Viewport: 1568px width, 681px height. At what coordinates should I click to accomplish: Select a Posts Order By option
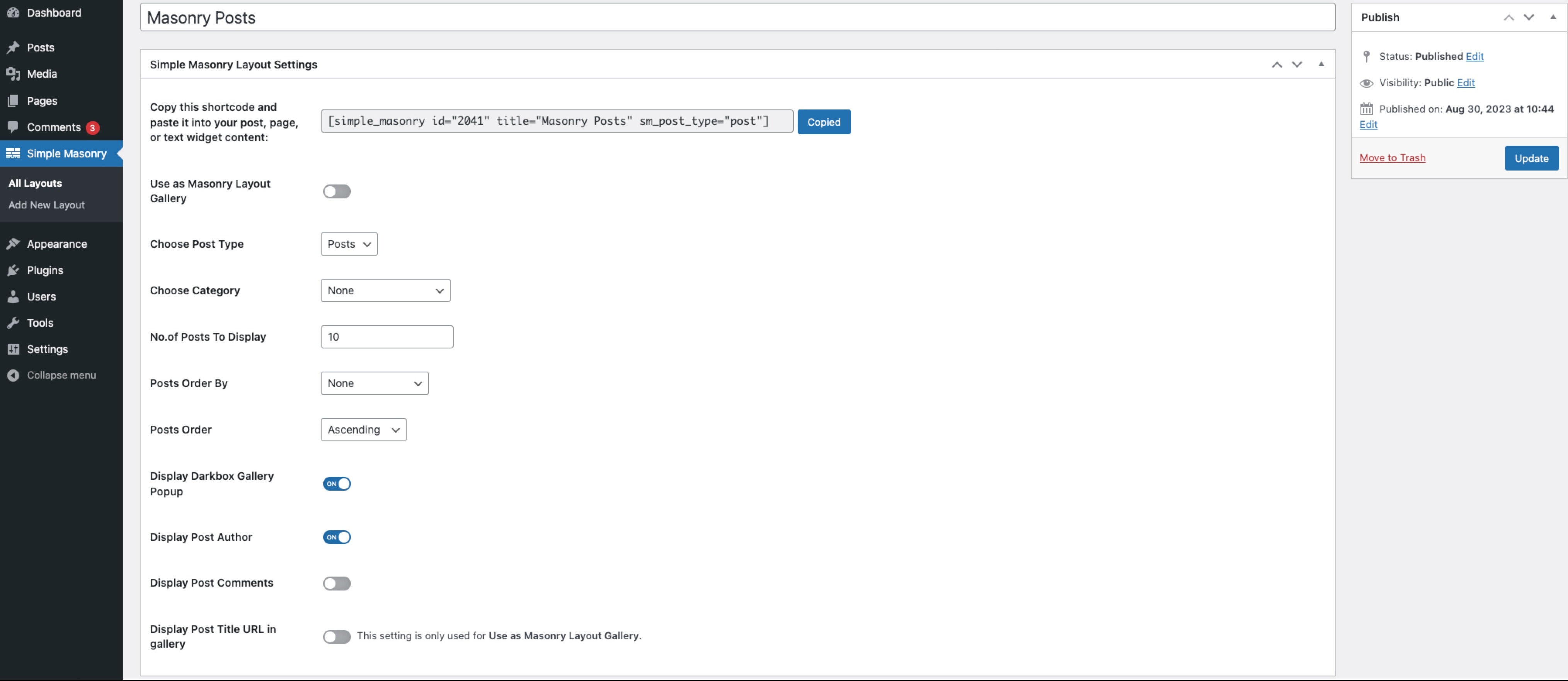[x=374, y=382]
